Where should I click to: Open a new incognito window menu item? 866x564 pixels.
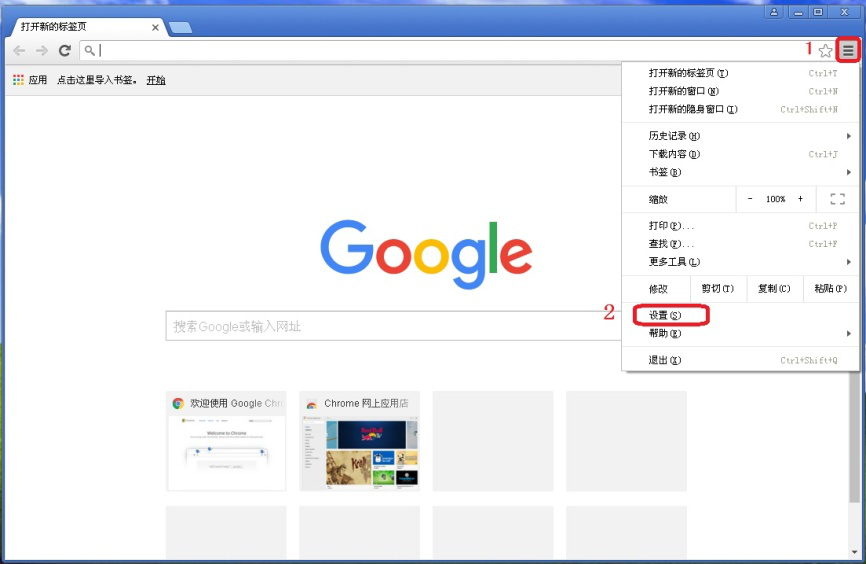(740, 109)
